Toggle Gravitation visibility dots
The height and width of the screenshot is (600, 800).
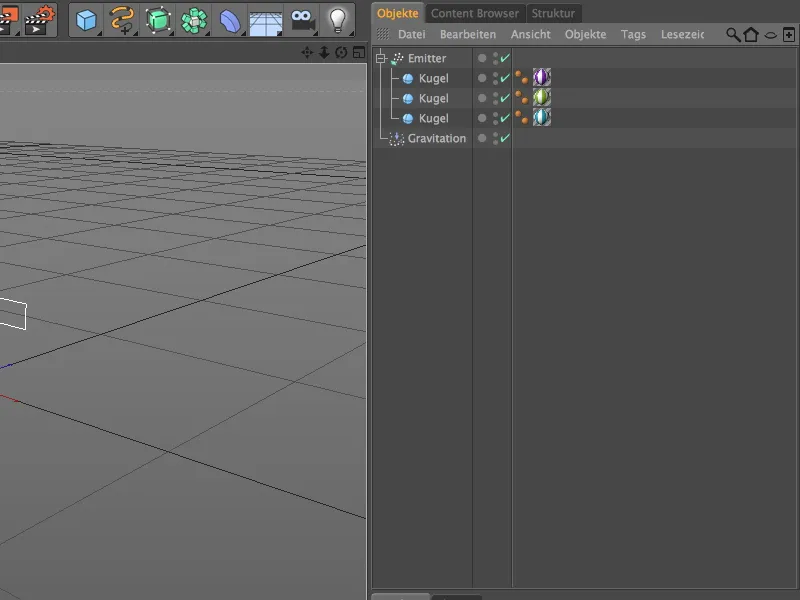click(x=495, y=138)
